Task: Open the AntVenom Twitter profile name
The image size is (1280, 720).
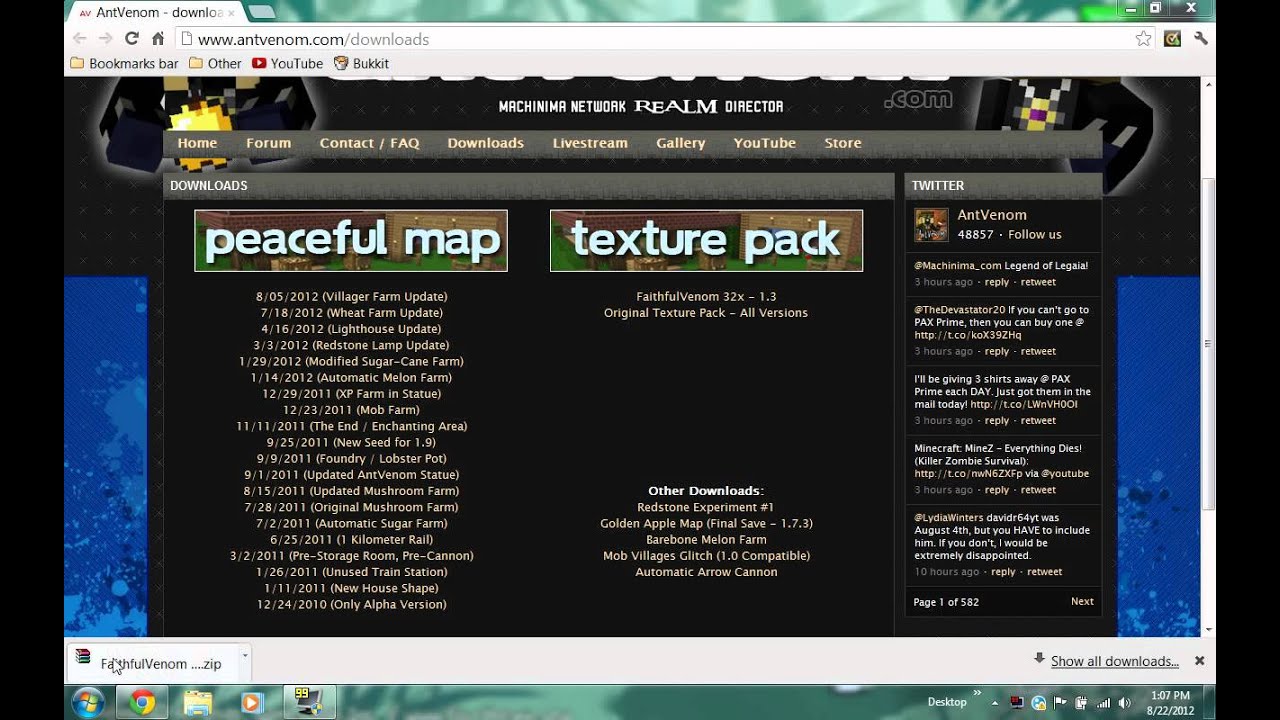Action: (x=992, y=215)
